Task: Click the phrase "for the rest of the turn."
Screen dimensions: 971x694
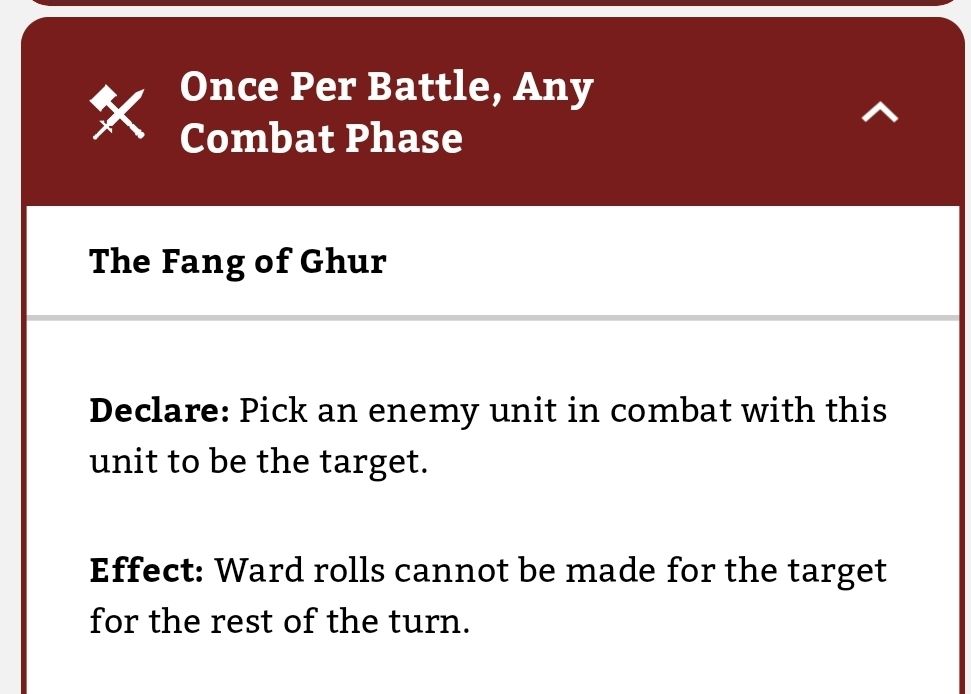Action: click(x=279, y=623)
